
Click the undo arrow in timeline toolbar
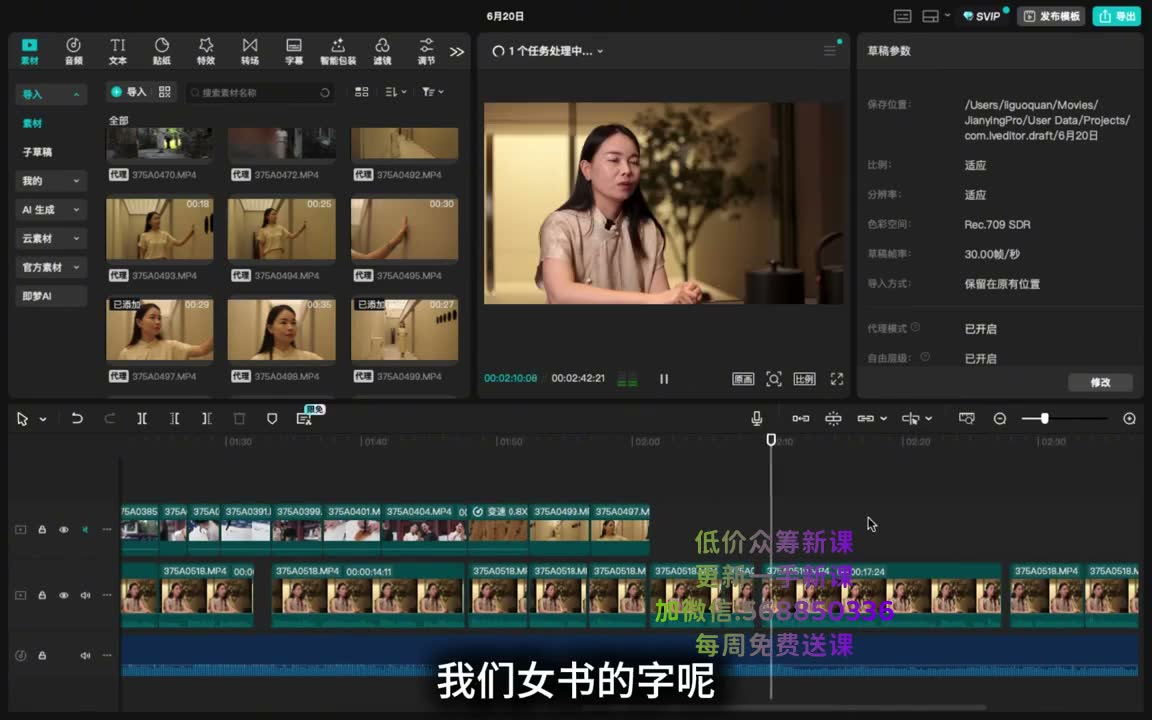pos(76,418)
